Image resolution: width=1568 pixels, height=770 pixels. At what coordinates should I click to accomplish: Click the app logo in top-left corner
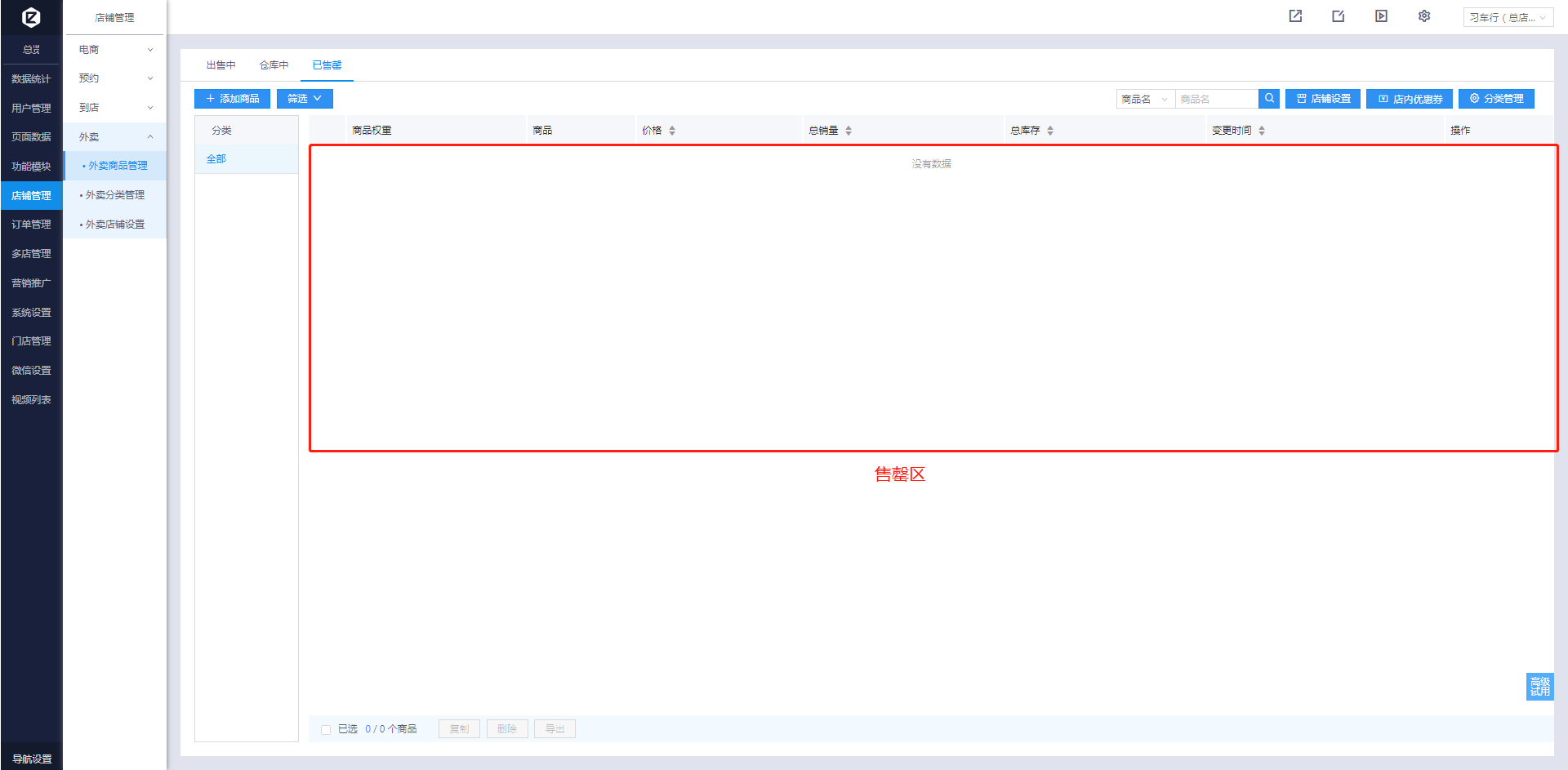point(31,17)
